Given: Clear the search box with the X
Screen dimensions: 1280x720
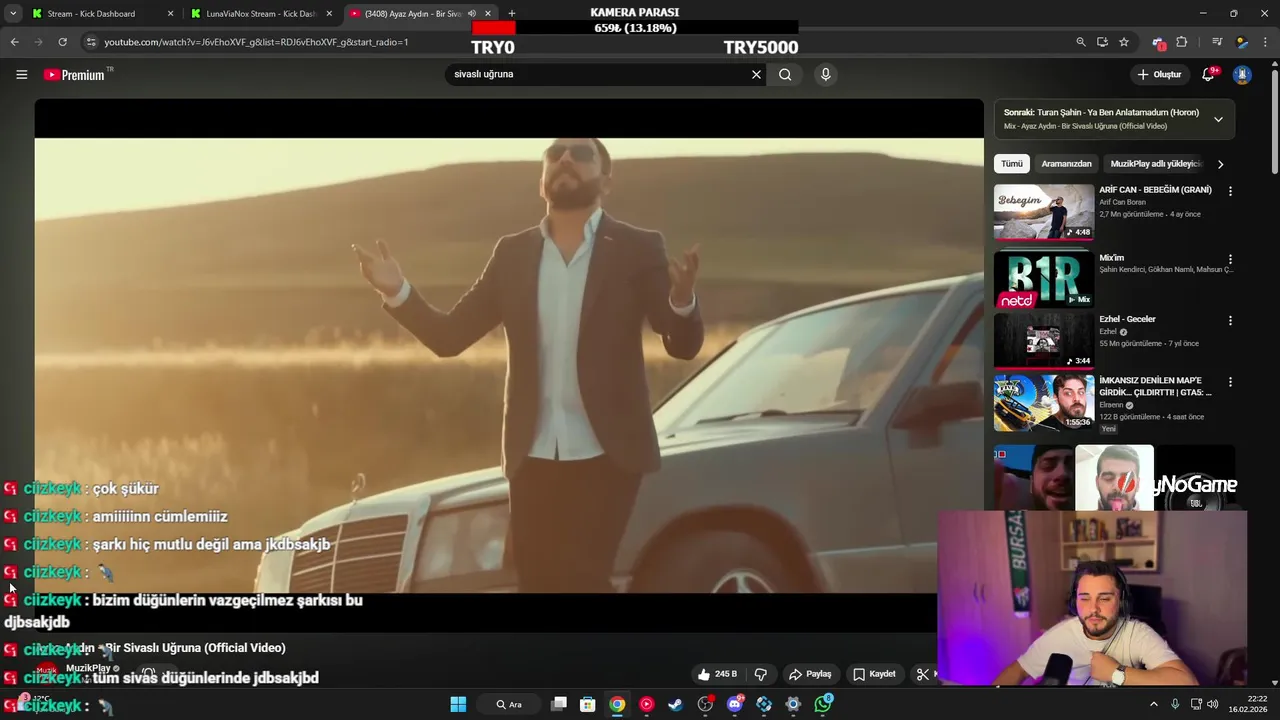Looking at the screenshot, I should click(x=756, y=74).
